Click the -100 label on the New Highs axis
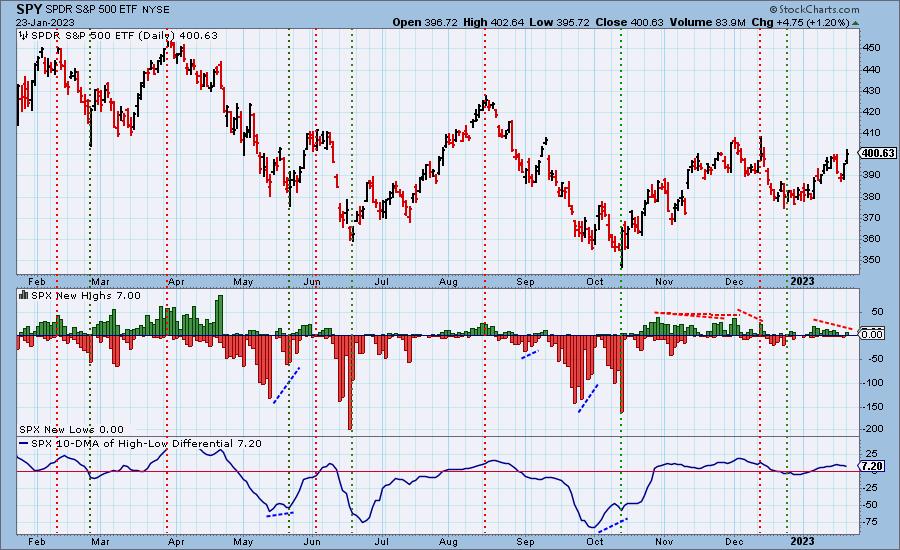 [874, 382]
